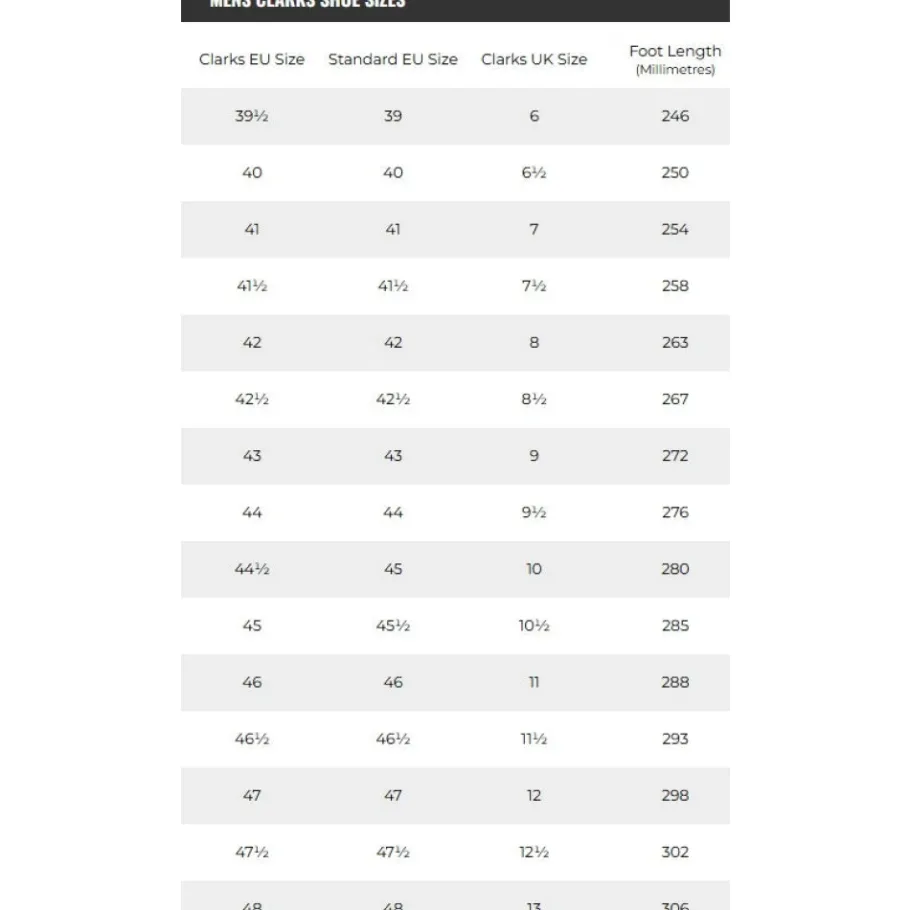Click the Mens Clarks Shoe Sizes title bar
Image resolution: width=910 pixels, height=910 pixels.
click(x=455, y=6)
